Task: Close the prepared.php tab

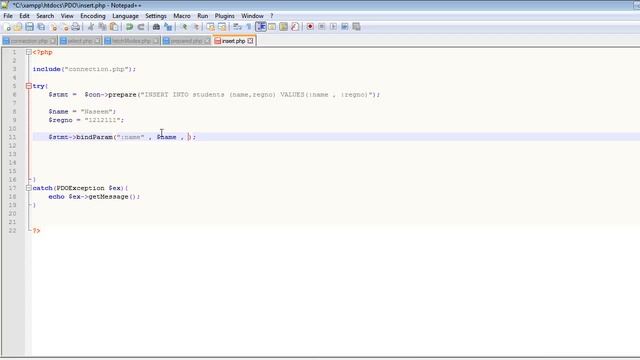Action: (x=207, y=41)
